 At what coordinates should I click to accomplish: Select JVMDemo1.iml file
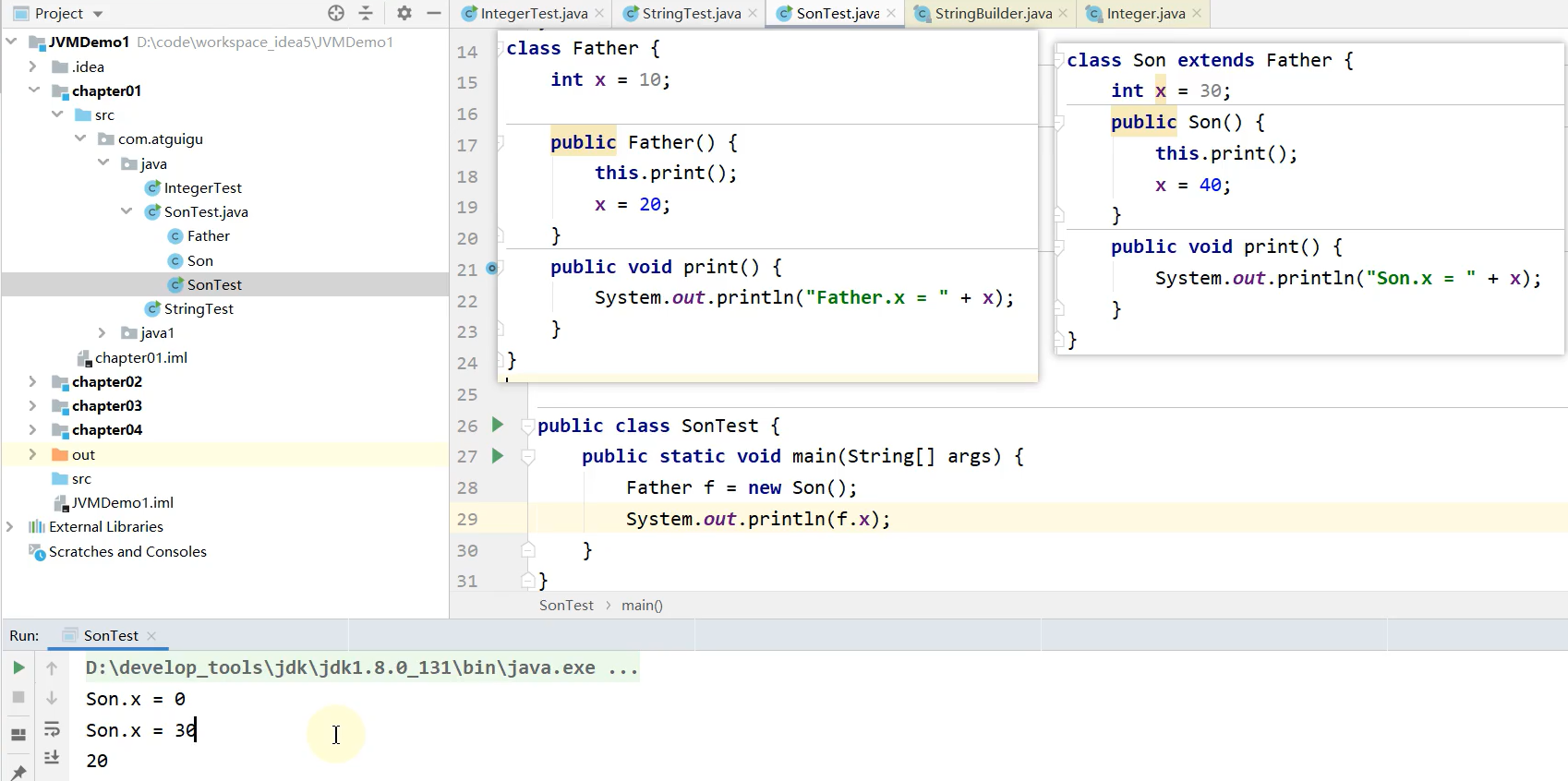pos(122,502)
